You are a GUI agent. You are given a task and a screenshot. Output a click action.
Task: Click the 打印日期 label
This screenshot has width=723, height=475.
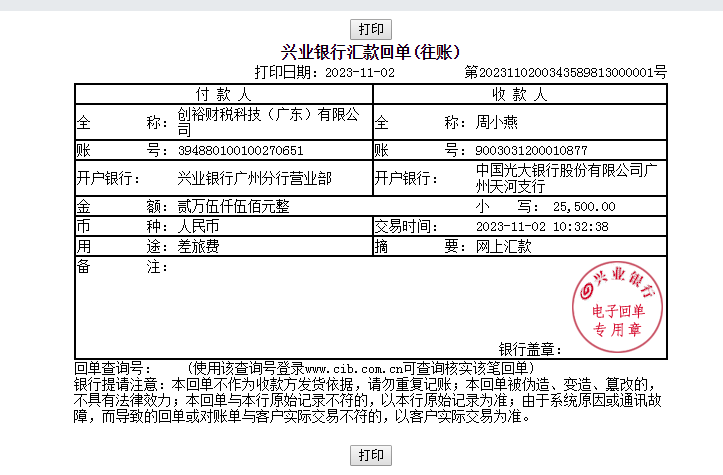click(286, 72)
